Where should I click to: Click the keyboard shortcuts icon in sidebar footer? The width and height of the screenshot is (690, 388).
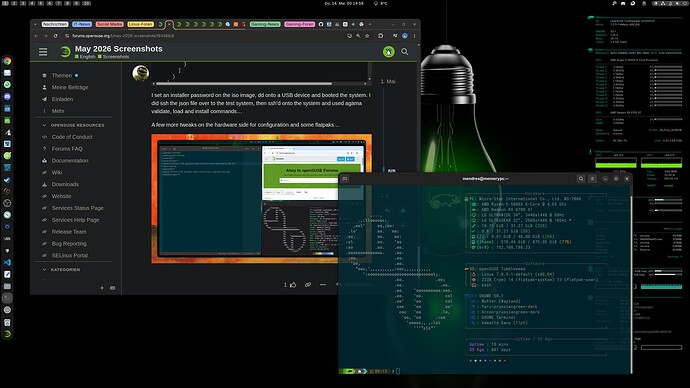tap(113, 288)
